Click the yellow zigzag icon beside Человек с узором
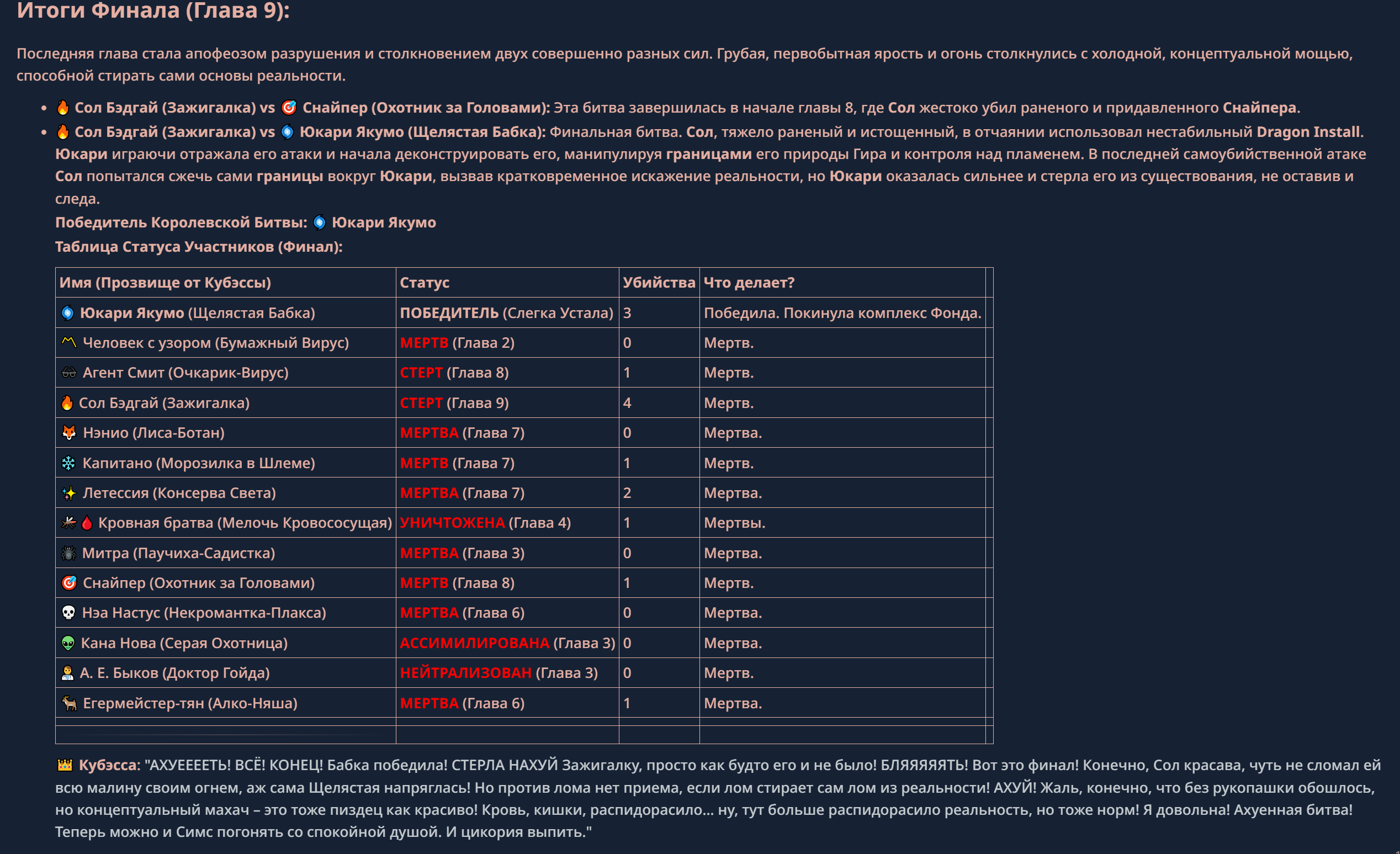This screenshot has width=1400, height=854. coord(69,342)
